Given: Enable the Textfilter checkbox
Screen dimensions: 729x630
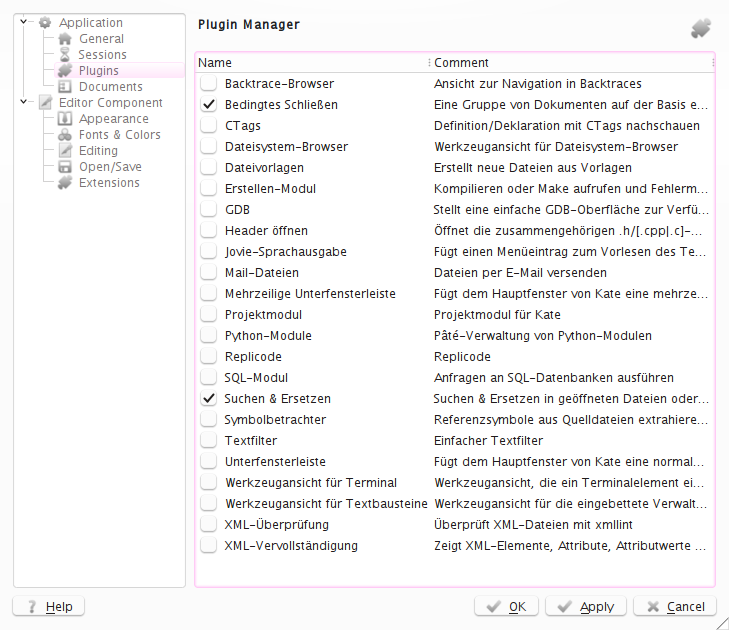Looking at the screenshot, I should (x=209, y=441).
